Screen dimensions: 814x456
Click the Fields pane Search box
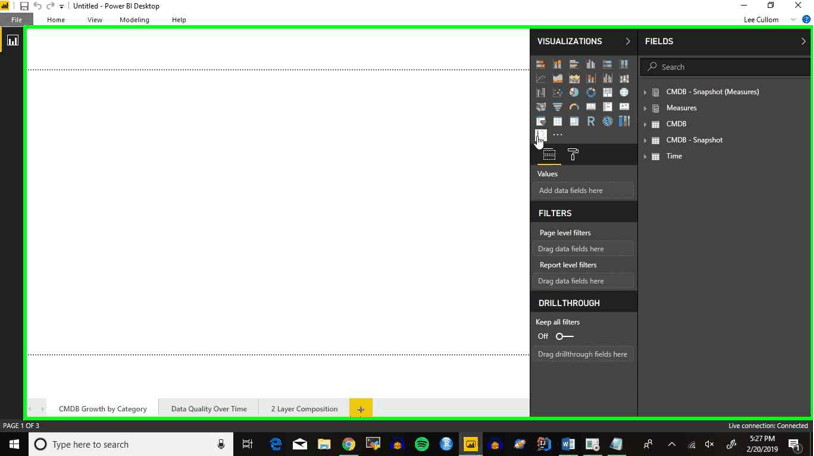coord(725,67)
